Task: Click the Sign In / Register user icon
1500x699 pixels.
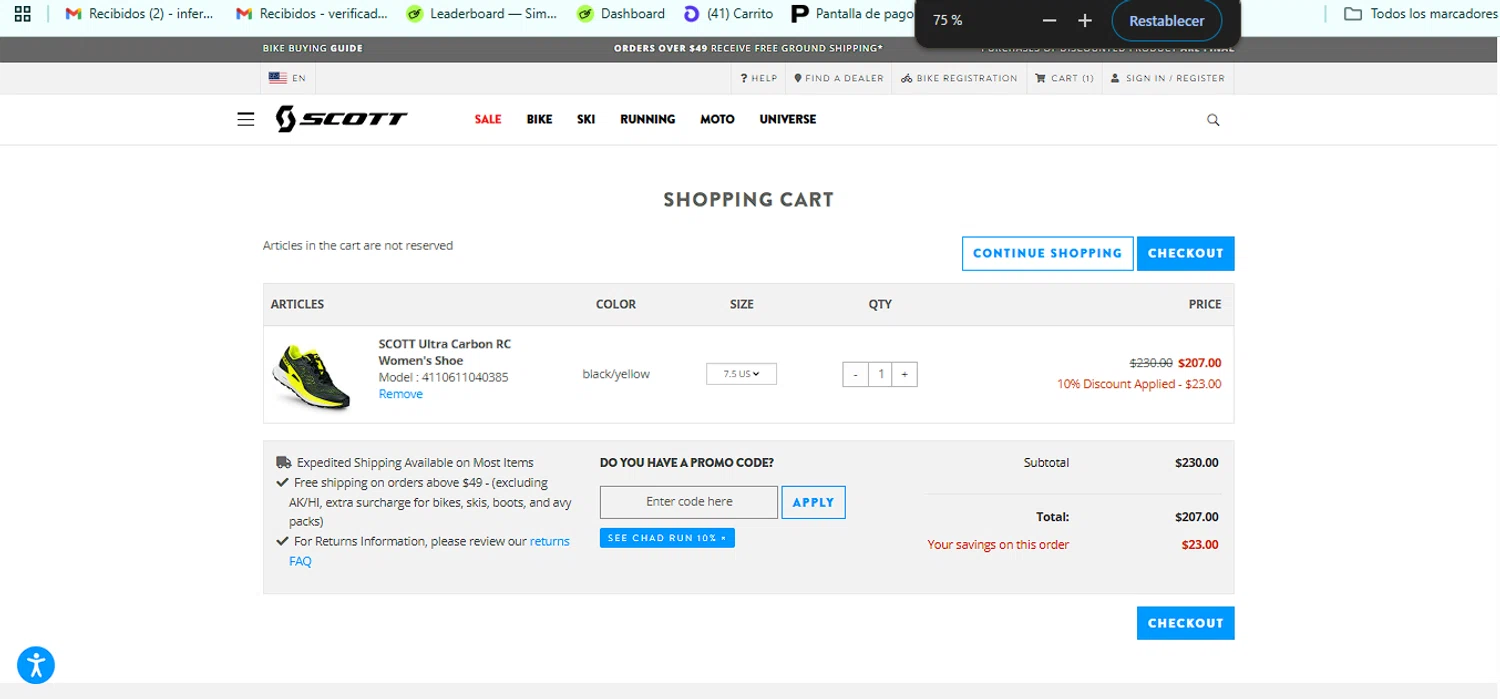Action: tap(1115, 78)
